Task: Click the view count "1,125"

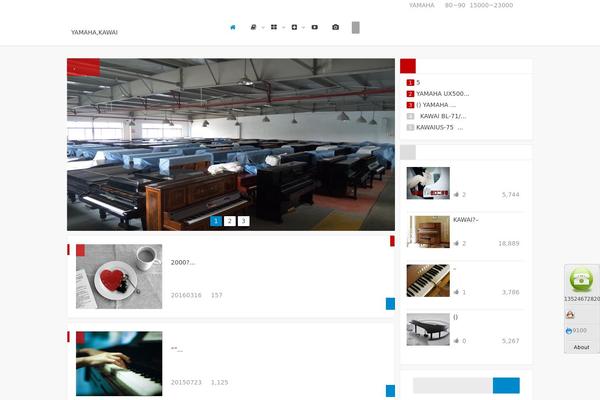Action: pos(219,382)
